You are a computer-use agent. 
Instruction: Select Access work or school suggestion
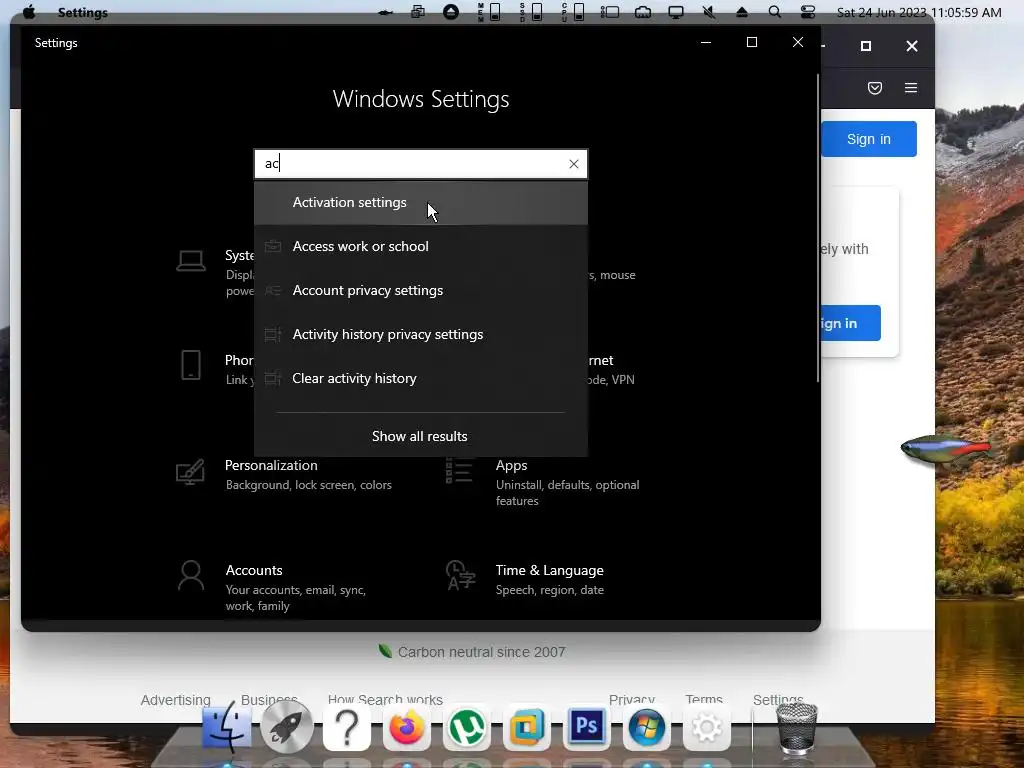421,246
